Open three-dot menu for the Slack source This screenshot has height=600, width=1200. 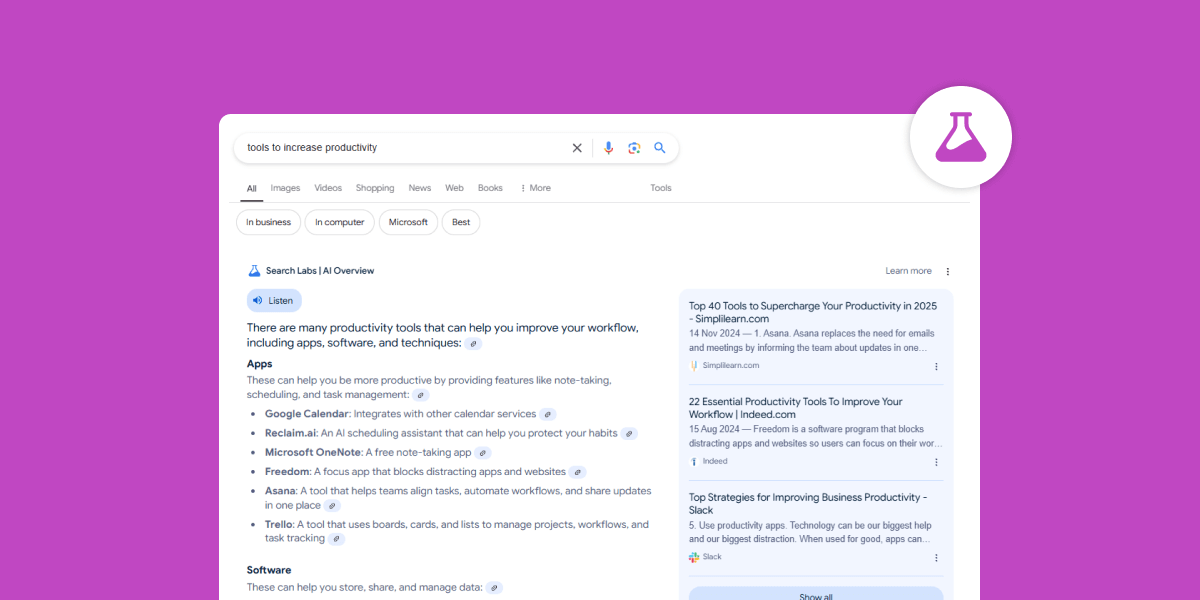click(936, 558)
